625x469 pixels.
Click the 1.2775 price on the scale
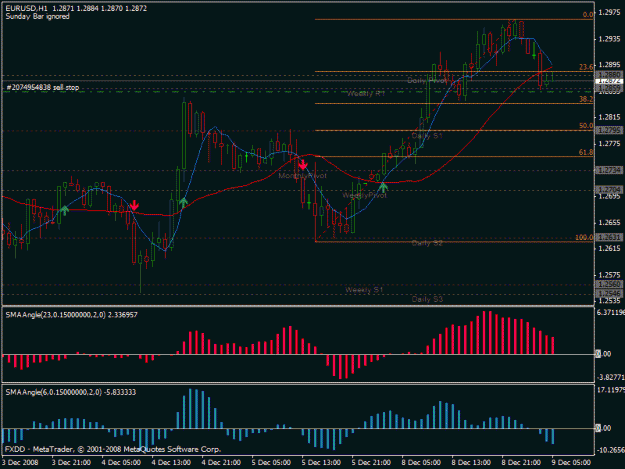pos(609,143)
